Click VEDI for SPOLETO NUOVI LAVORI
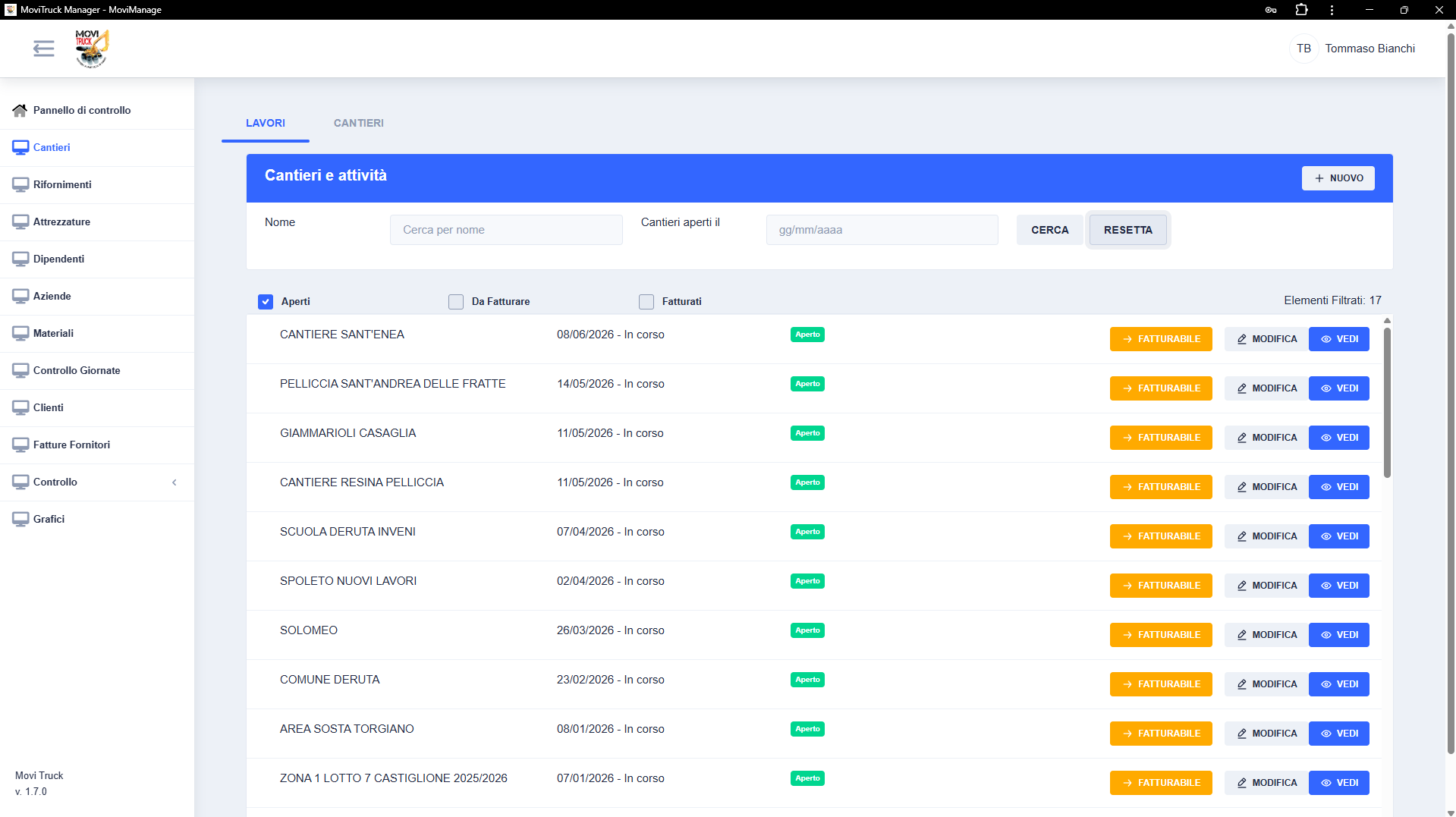The width and height of the screenshot is (1456, 817). click(x=1339, y=586)
